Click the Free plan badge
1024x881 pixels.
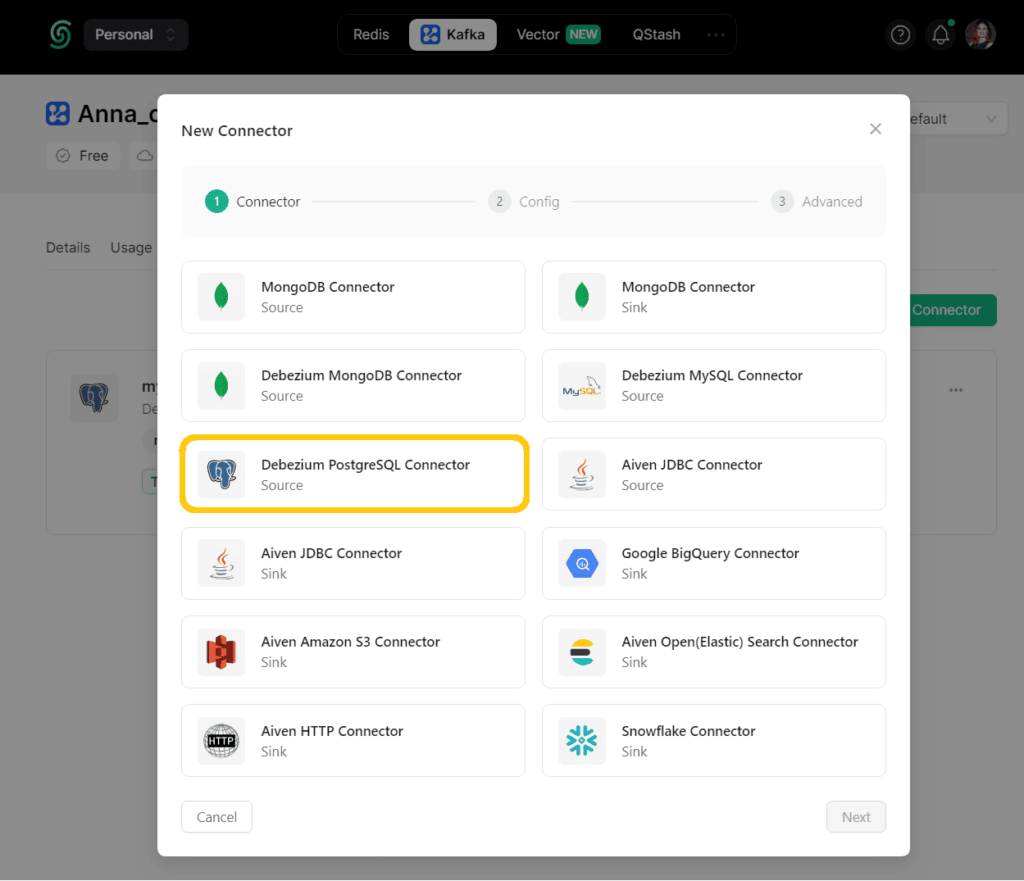tap(83, 155)
